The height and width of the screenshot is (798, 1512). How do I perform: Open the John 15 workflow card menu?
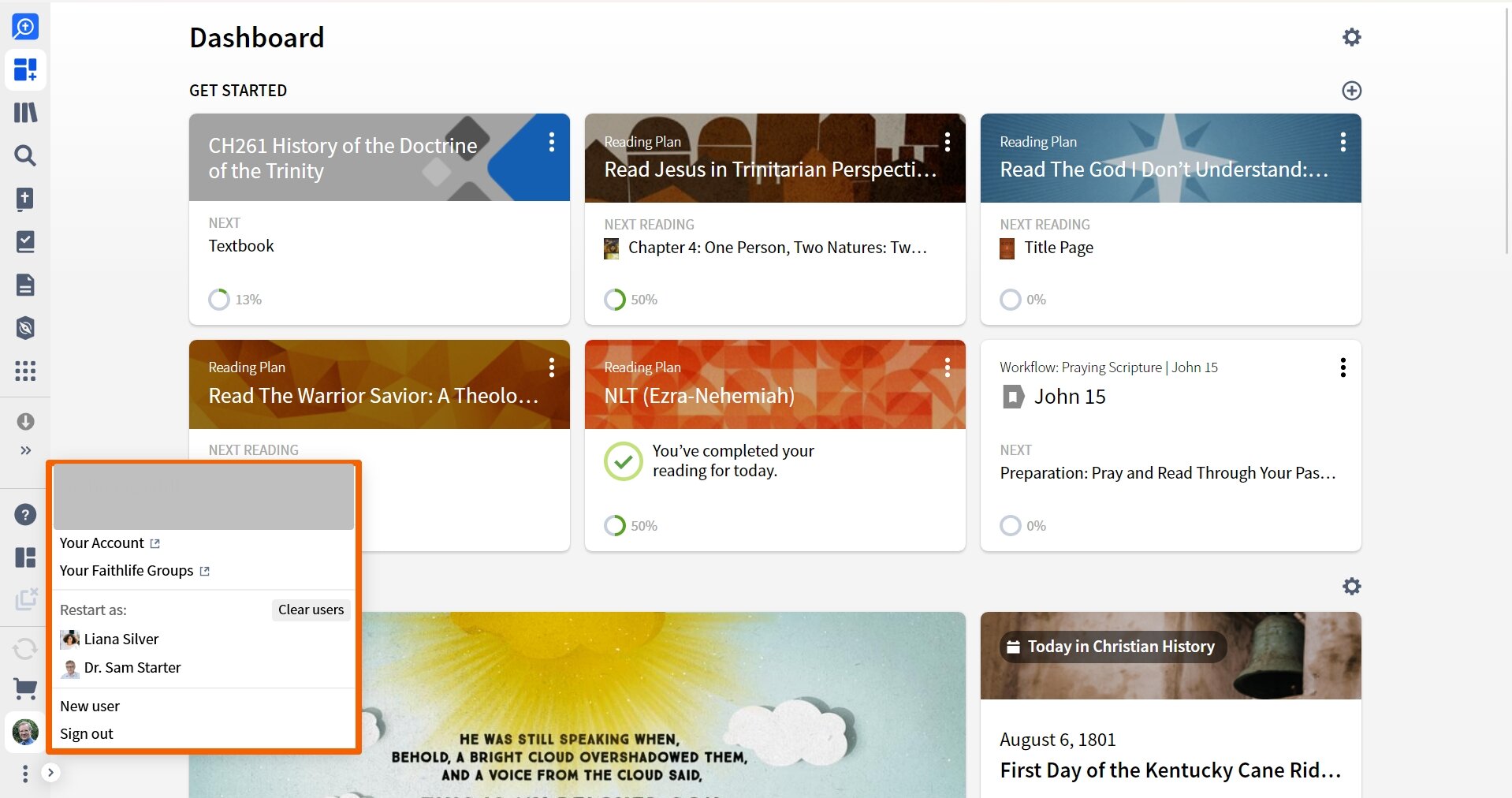(x=1343, y=367)
